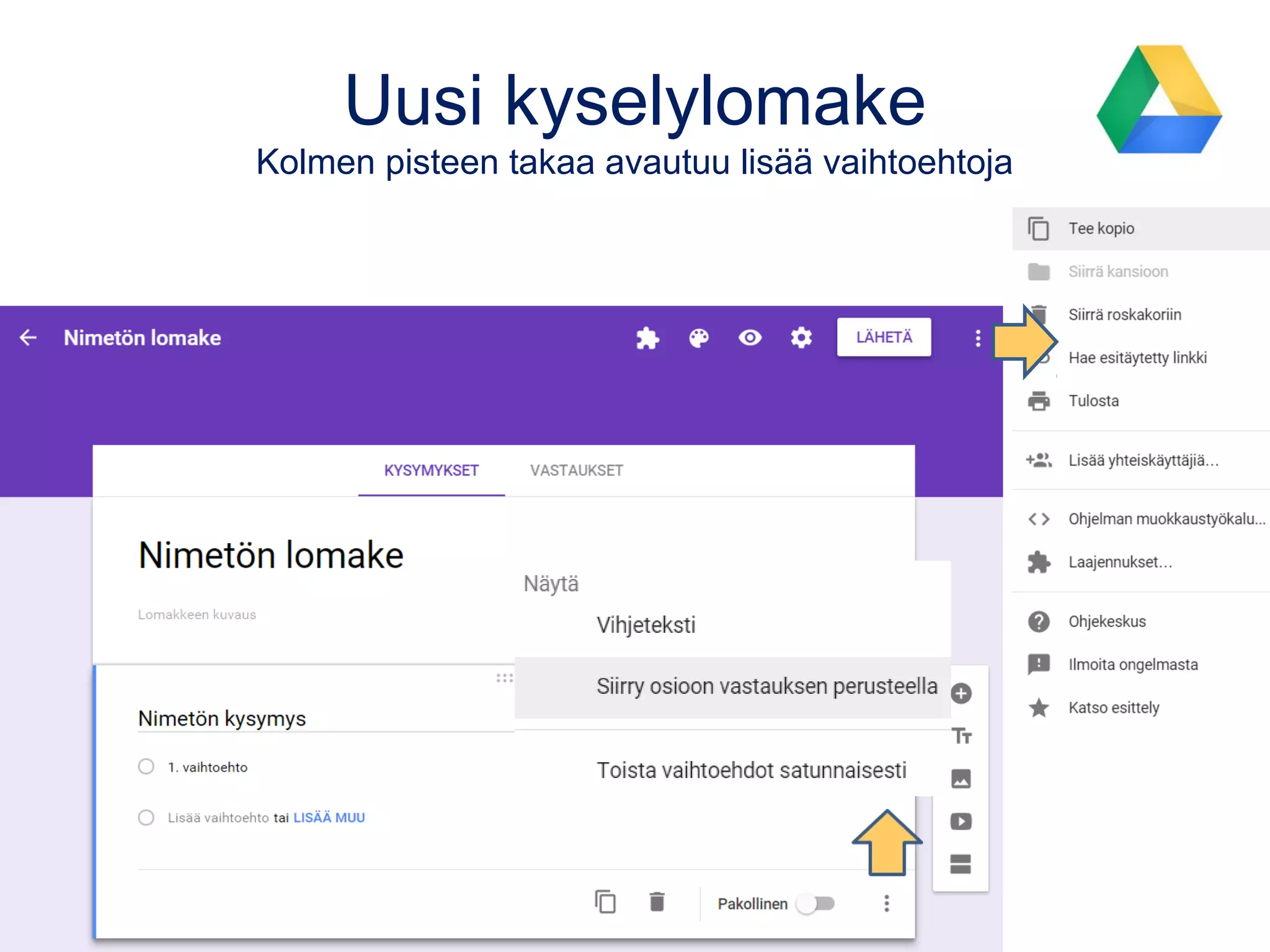
Task: Click the 1. vaihtoehto option text
Action: point(207,767)
